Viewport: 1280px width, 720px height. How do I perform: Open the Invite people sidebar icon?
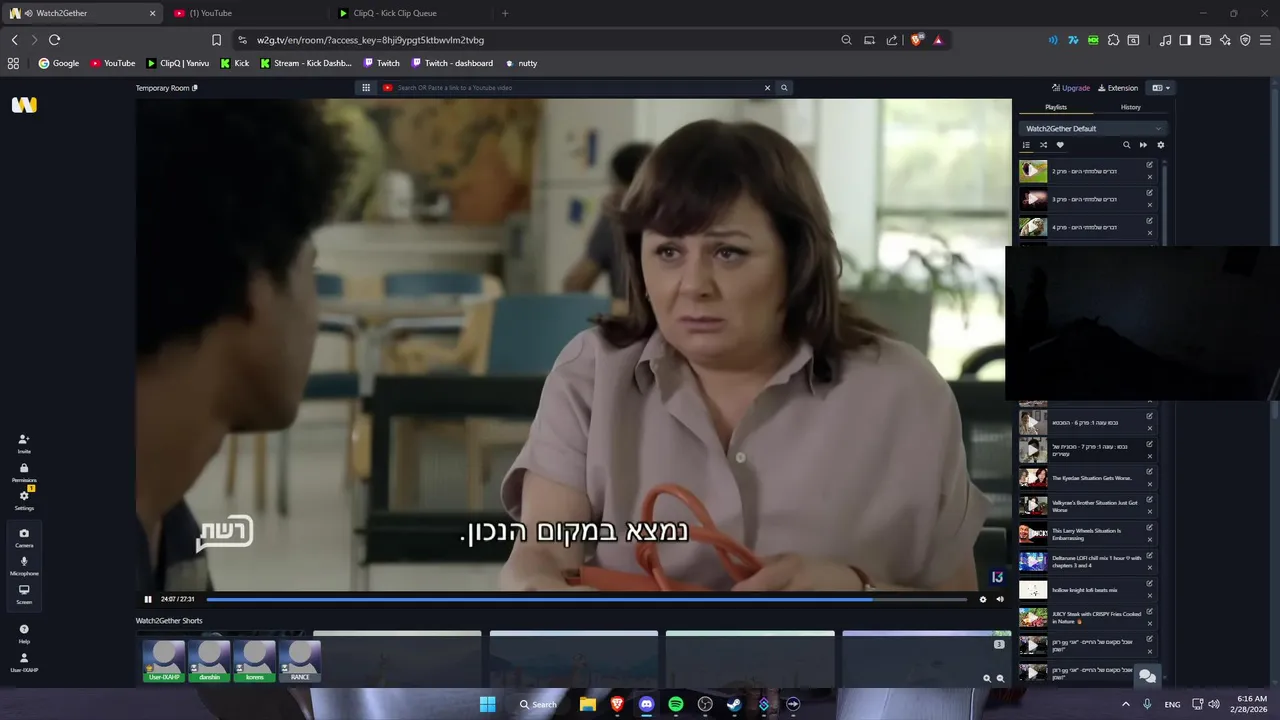24,443
